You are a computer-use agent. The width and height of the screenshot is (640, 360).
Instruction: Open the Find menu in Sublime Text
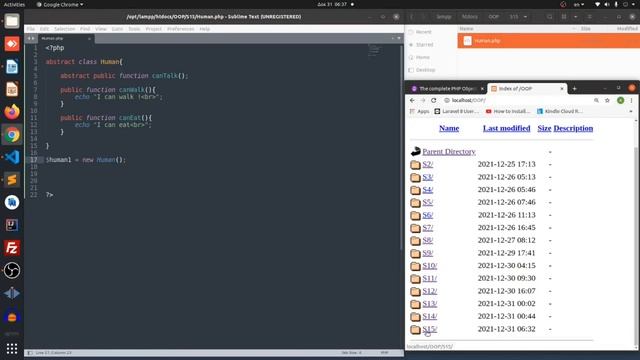85,29
